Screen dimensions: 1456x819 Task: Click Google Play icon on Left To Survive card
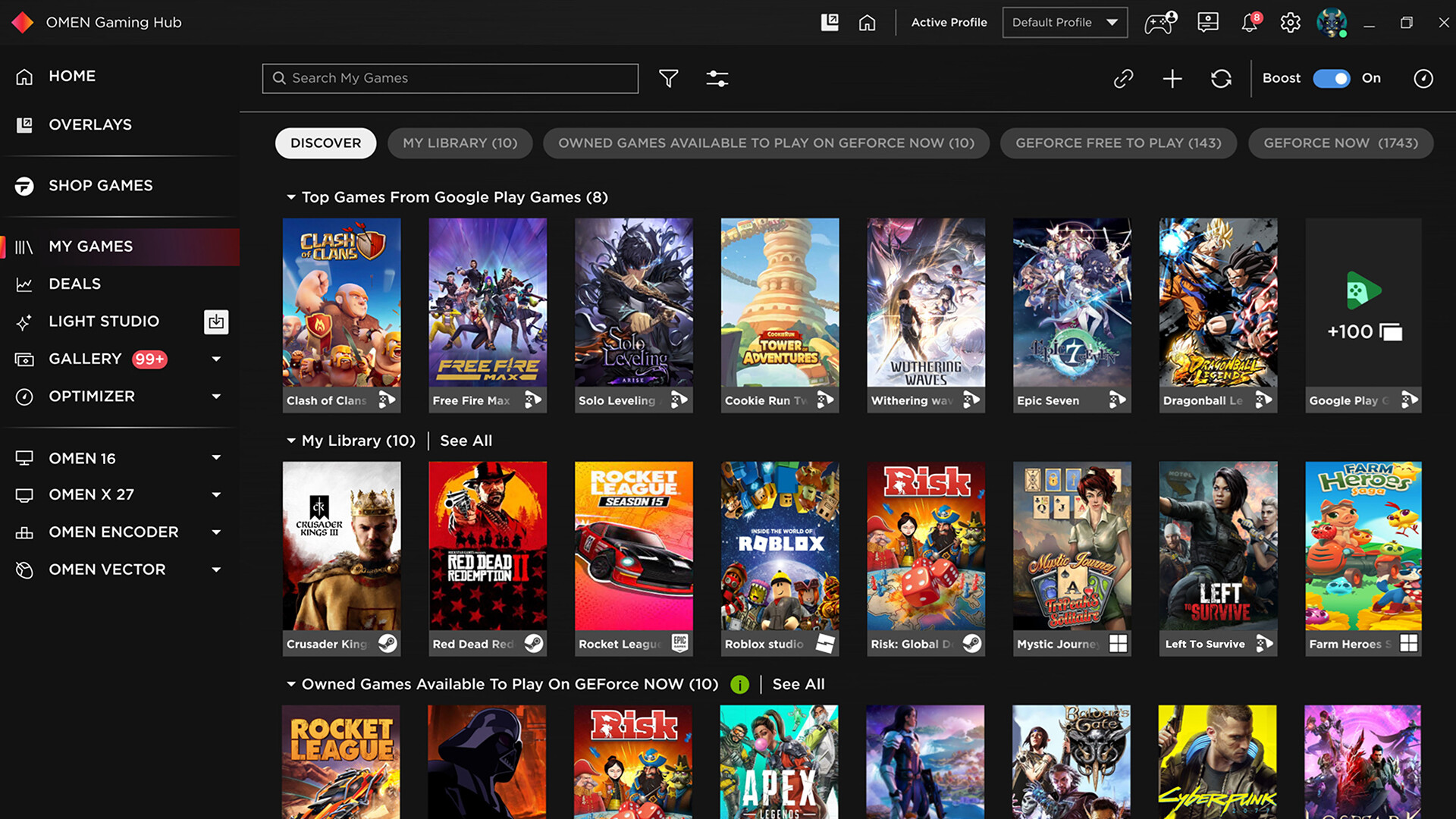(x=1264, y=644)
